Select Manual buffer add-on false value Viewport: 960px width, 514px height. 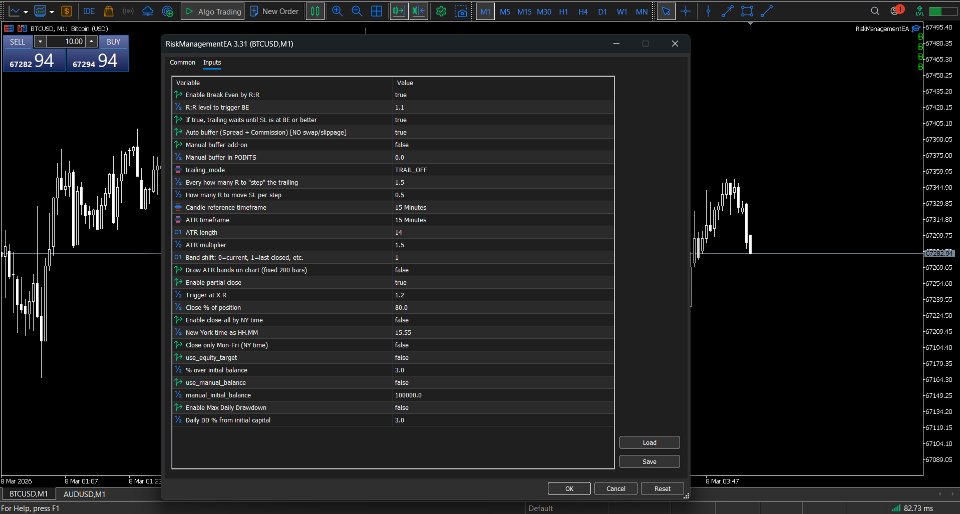point(503,145)
